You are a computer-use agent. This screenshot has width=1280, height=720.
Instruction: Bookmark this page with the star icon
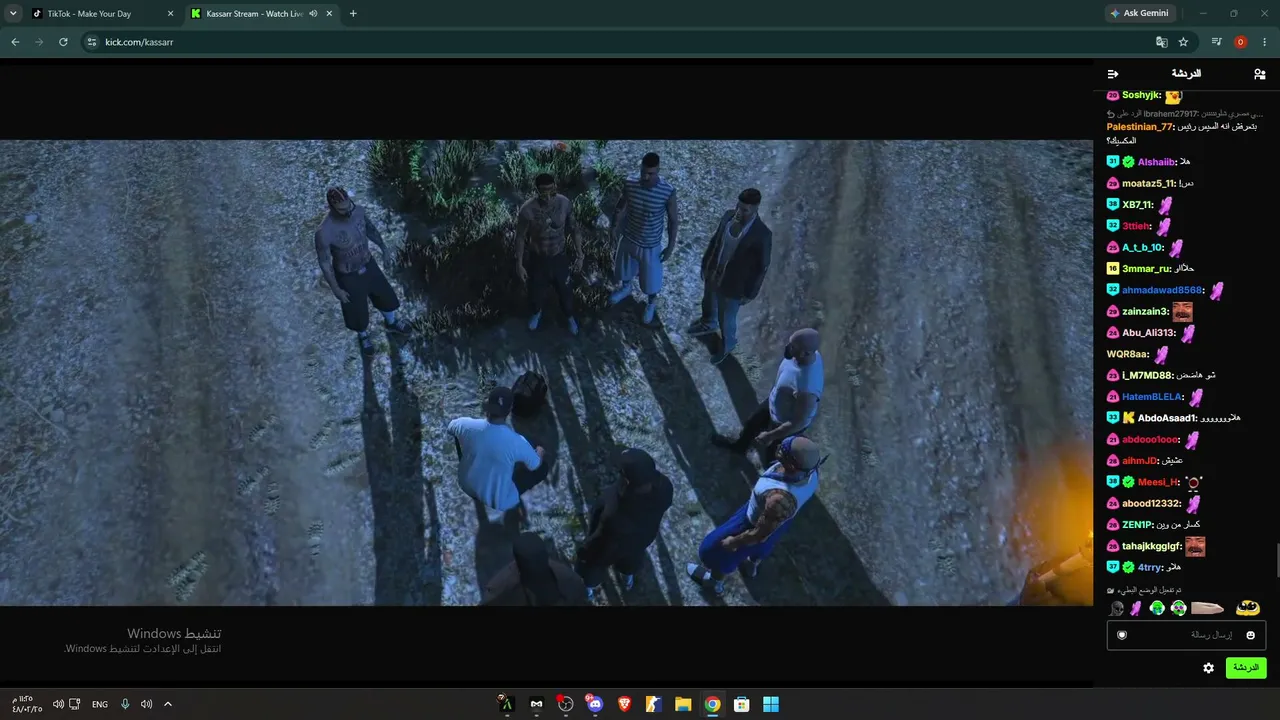point(1183,42)
